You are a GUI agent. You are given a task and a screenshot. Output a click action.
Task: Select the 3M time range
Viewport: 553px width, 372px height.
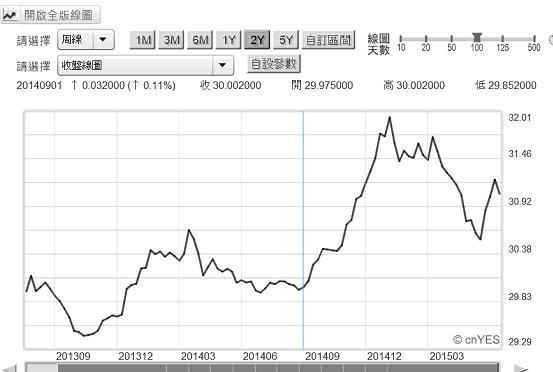171,40
